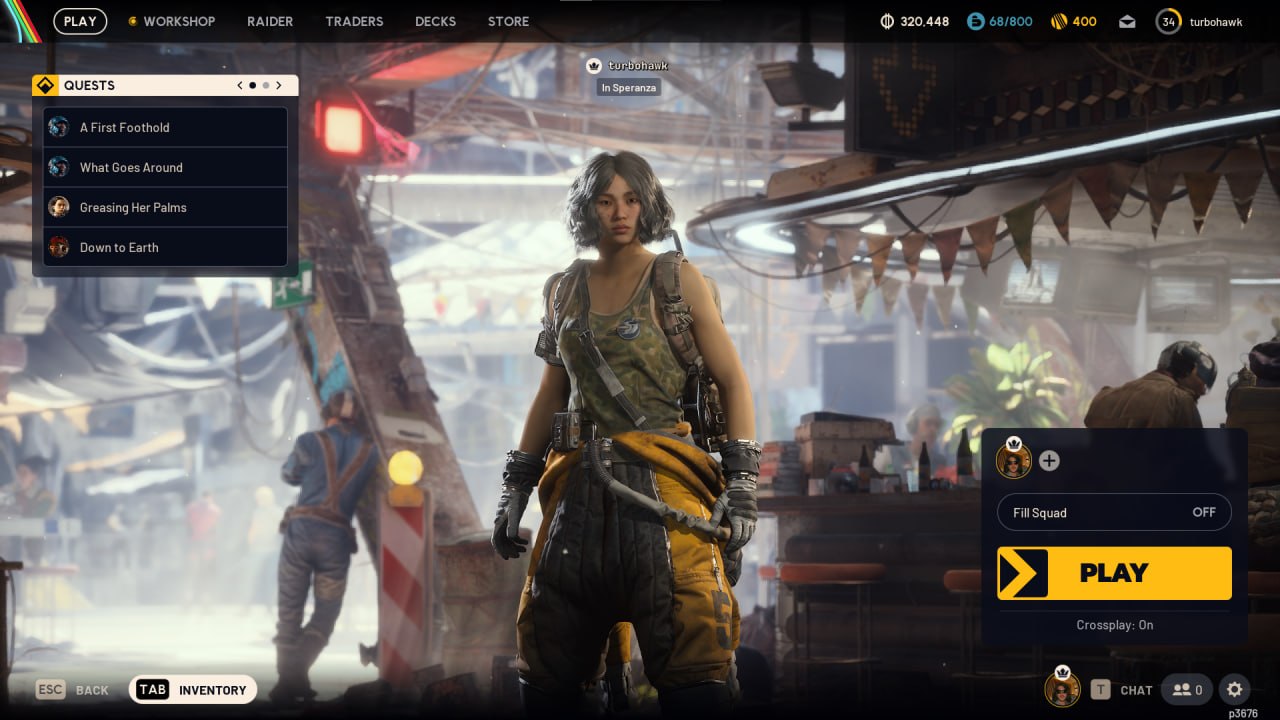Image resolution: width=1280 pixels, height=720 pixels.
Task: Toggle Fill Squad on
Action: tap(1114, 512)
